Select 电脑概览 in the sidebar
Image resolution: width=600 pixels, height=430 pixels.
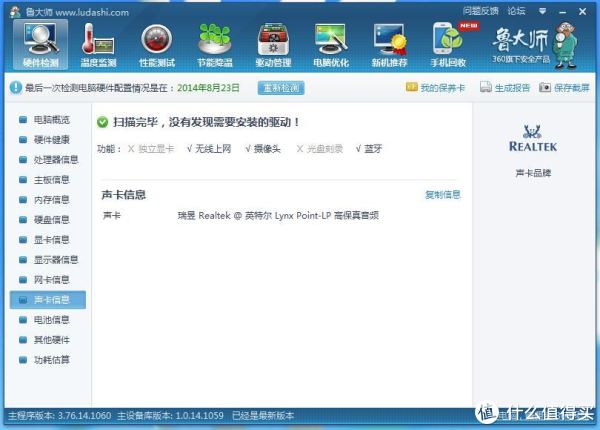51,119
